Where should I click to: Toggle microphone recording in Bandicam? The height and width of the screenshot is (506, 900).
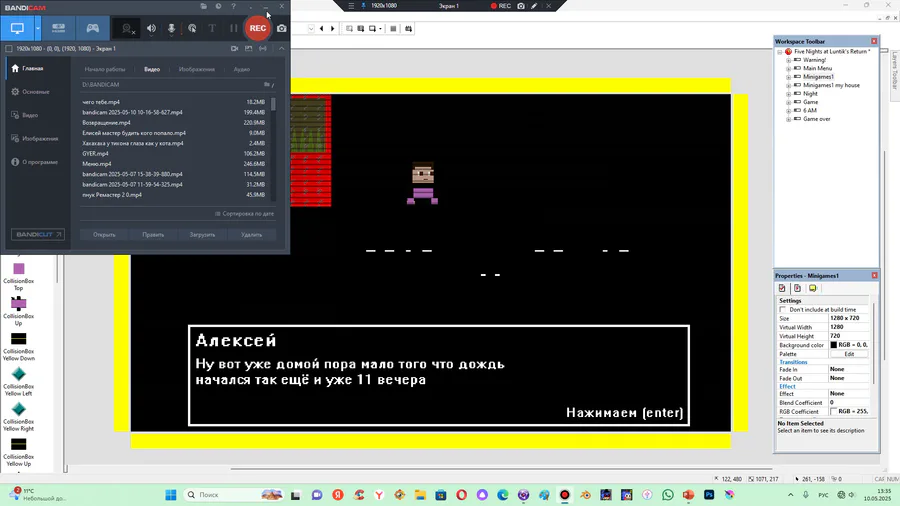171,28
